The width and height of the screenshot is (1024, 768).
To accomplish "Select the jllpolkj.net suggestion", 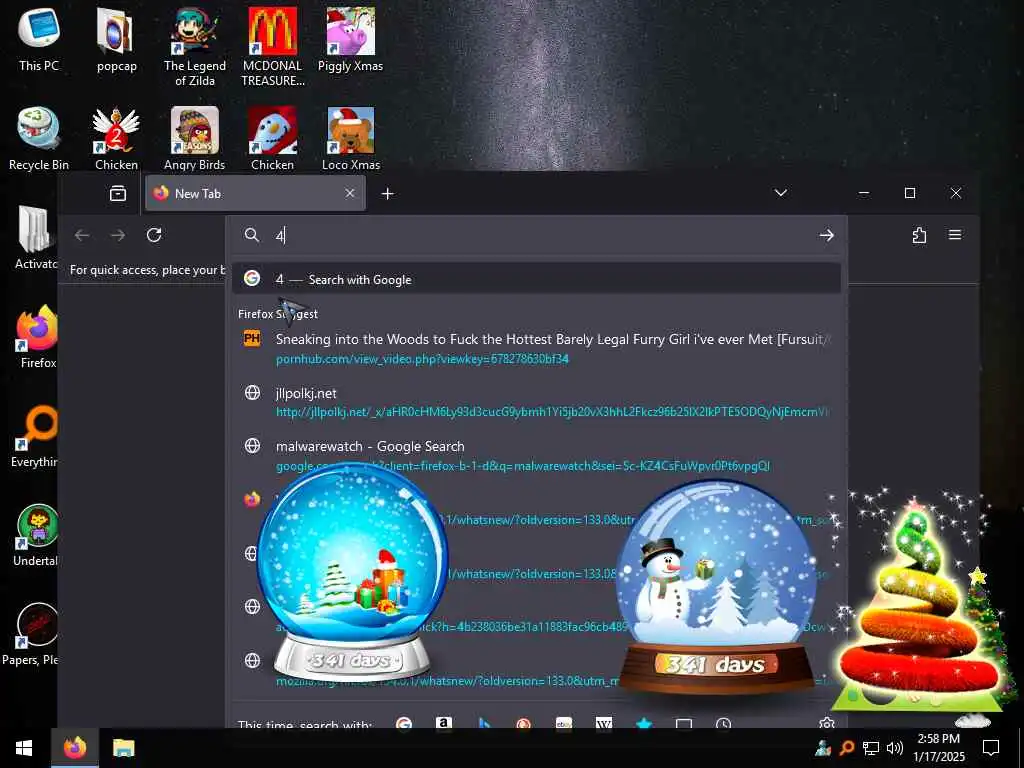I will point(536,402).
